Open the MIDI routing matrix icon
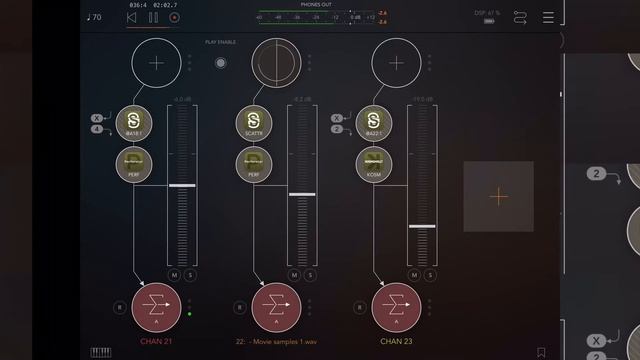Viewport: 640px width, 360px height. pos(520,18)
